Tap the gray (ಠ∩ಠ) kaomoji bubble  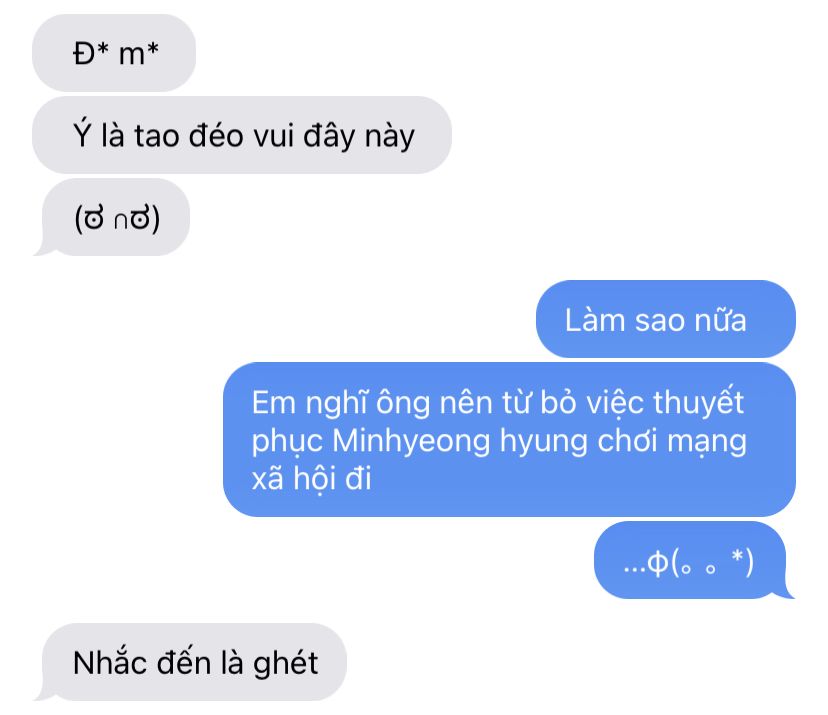pyautogui.click(x=115, y=217)
